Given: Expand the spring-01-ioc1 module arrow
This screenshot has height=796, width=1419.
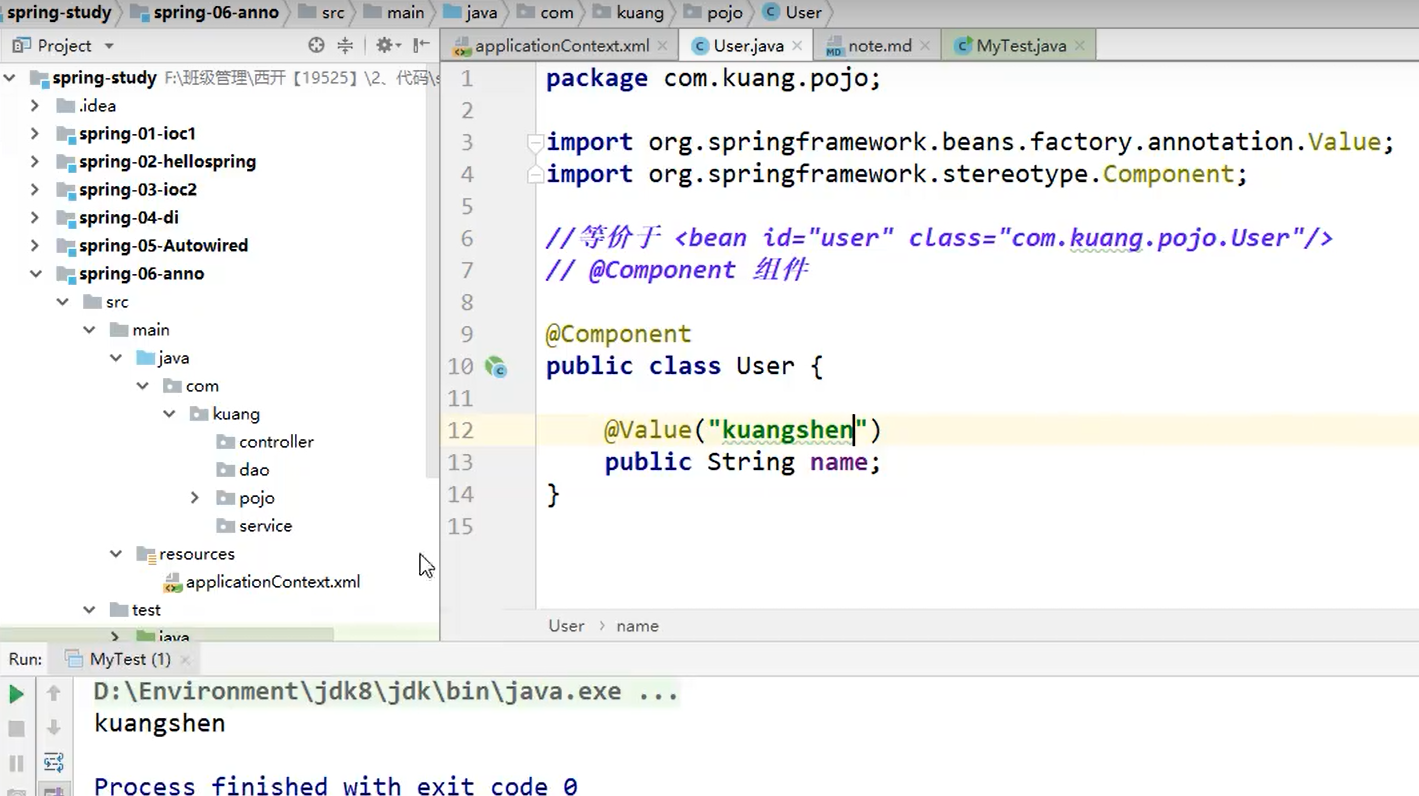Looking at the screenshot, I should [x=36, y=134].
